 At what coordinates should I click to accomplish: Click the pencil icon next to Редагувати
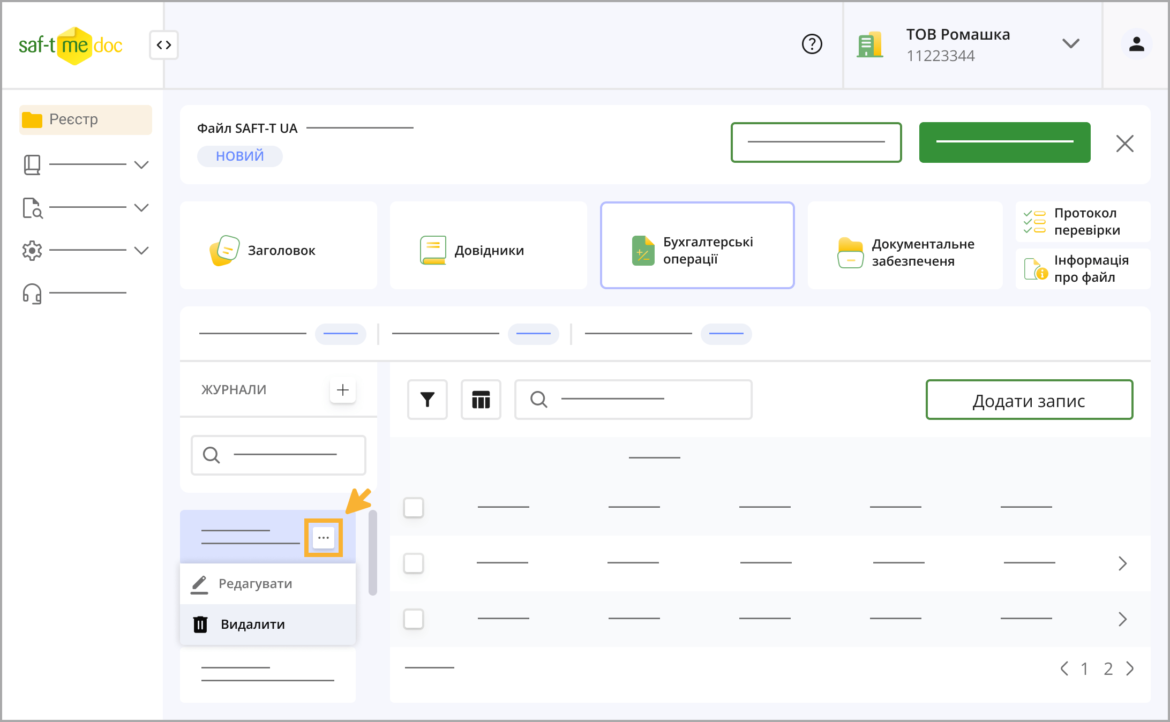point(199,584)
